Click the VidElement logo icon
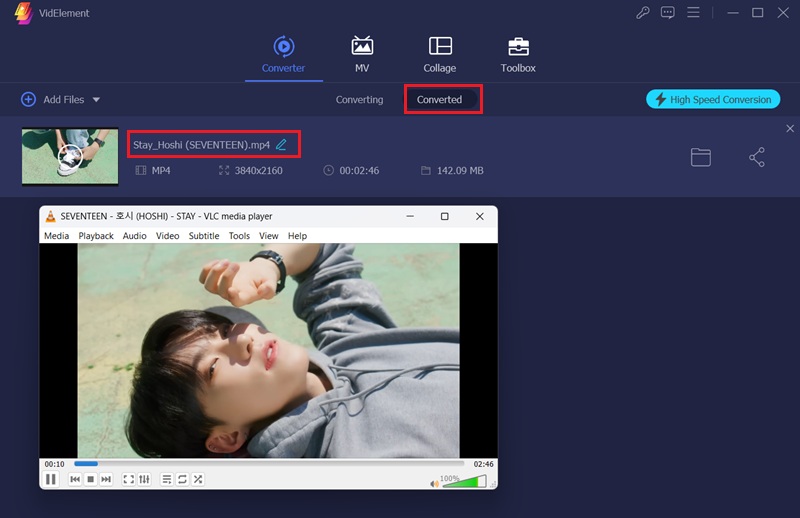Screen dimensions: 800x518 (23, 13)
